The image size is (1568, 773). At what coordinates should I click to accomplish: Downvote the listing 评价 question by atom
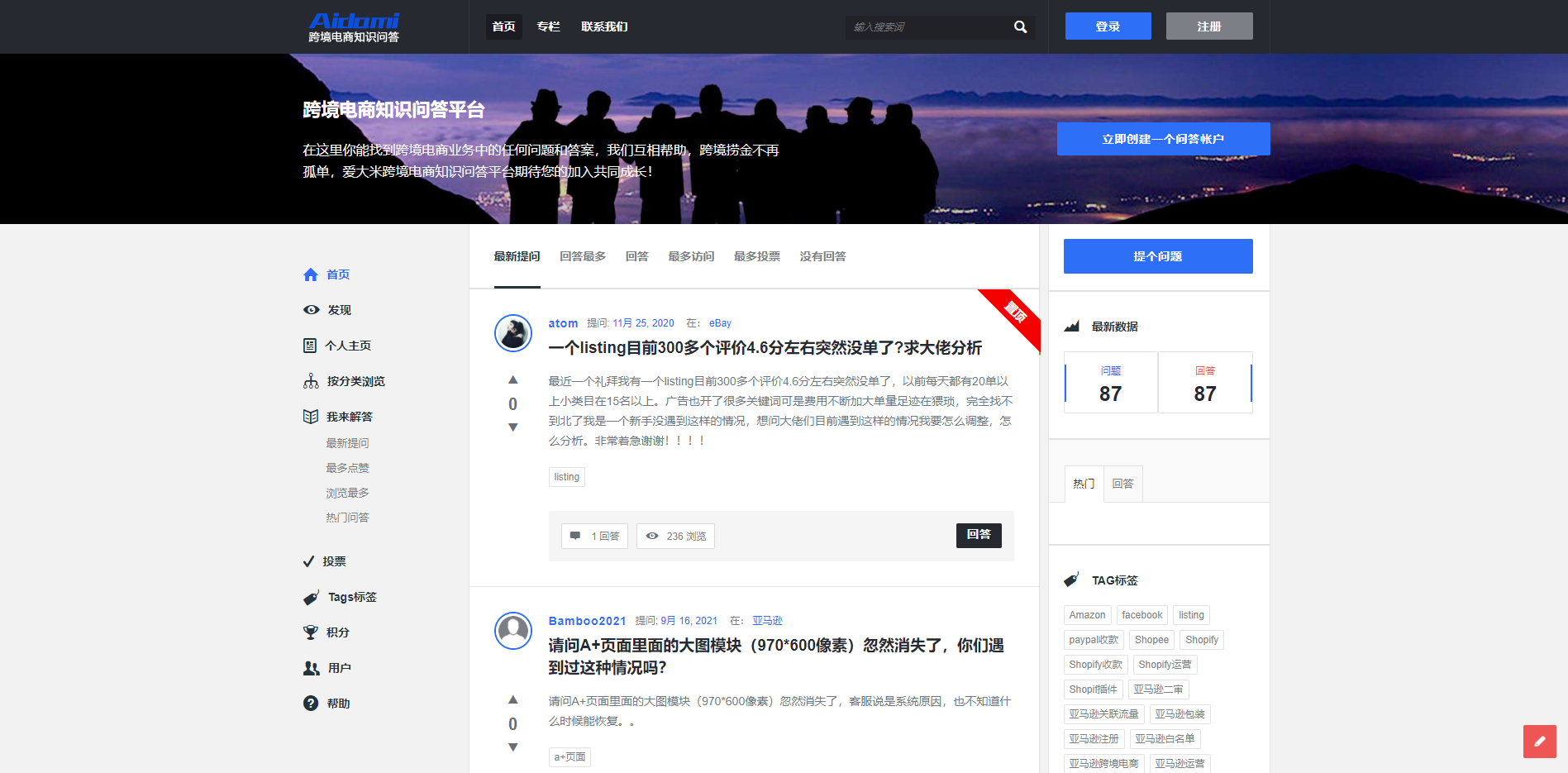(x=513, y=427)
